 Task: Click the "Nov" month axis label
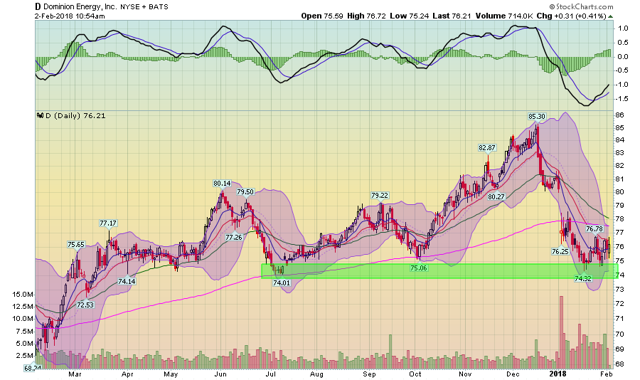[x=465, y=374]
